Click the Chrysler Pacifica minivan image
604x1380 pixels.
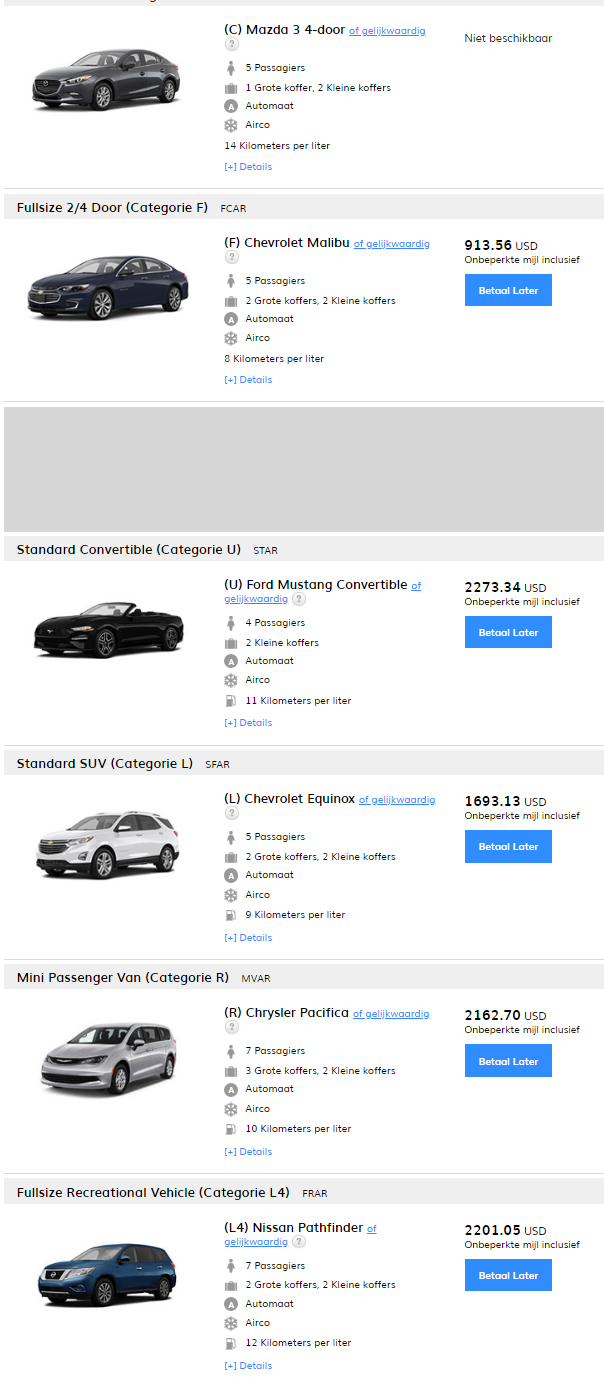[108, 1058]
